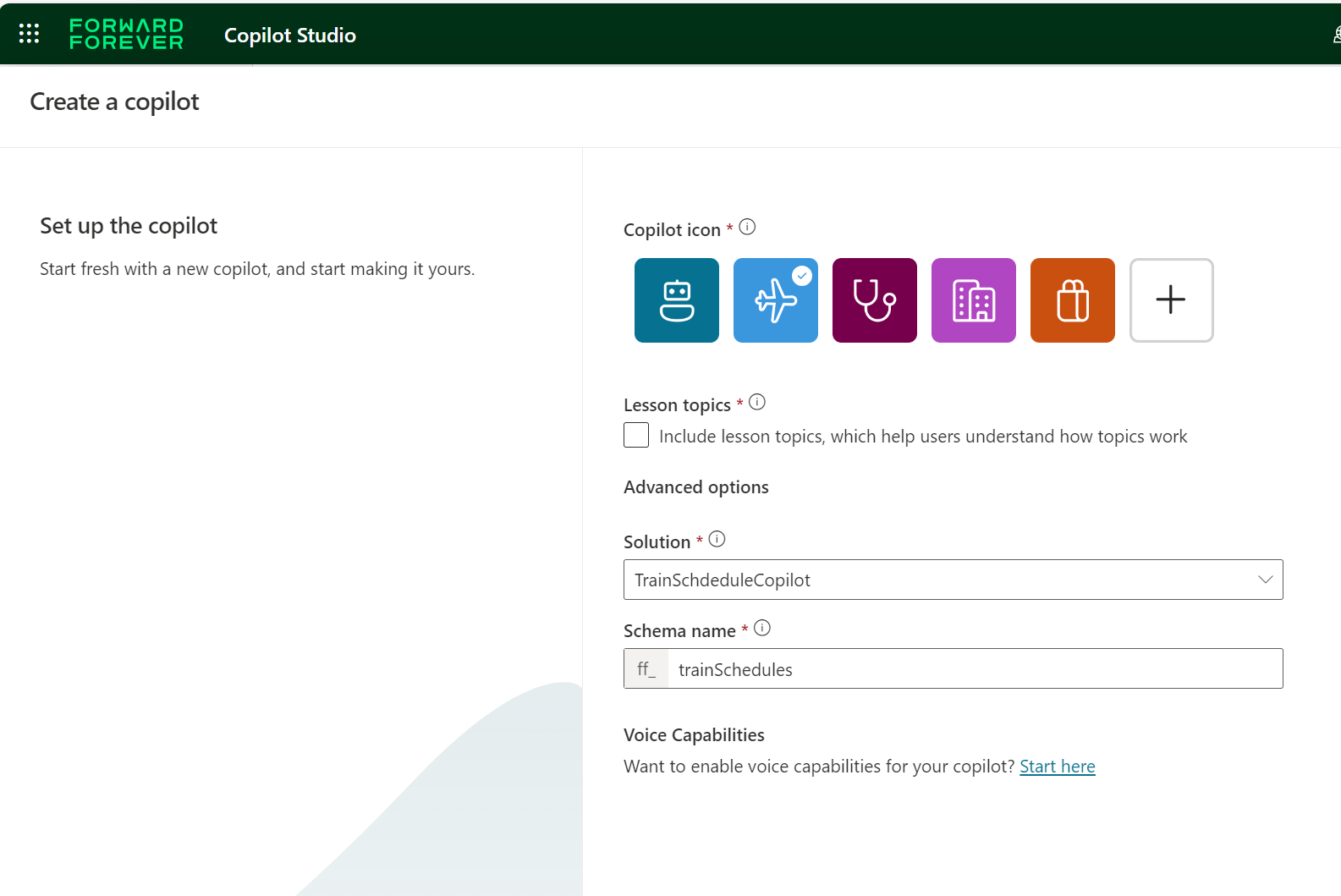Screen dimensions: 1341x896
Task: Show info tooltip for Lesson topics
Action: pos(757,402)
